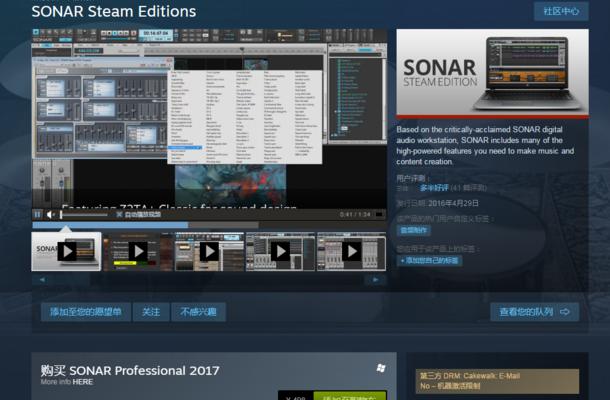The image size is (610, 400).
Task: Select the 音频制作 tag
Action: tap(414, 230)
